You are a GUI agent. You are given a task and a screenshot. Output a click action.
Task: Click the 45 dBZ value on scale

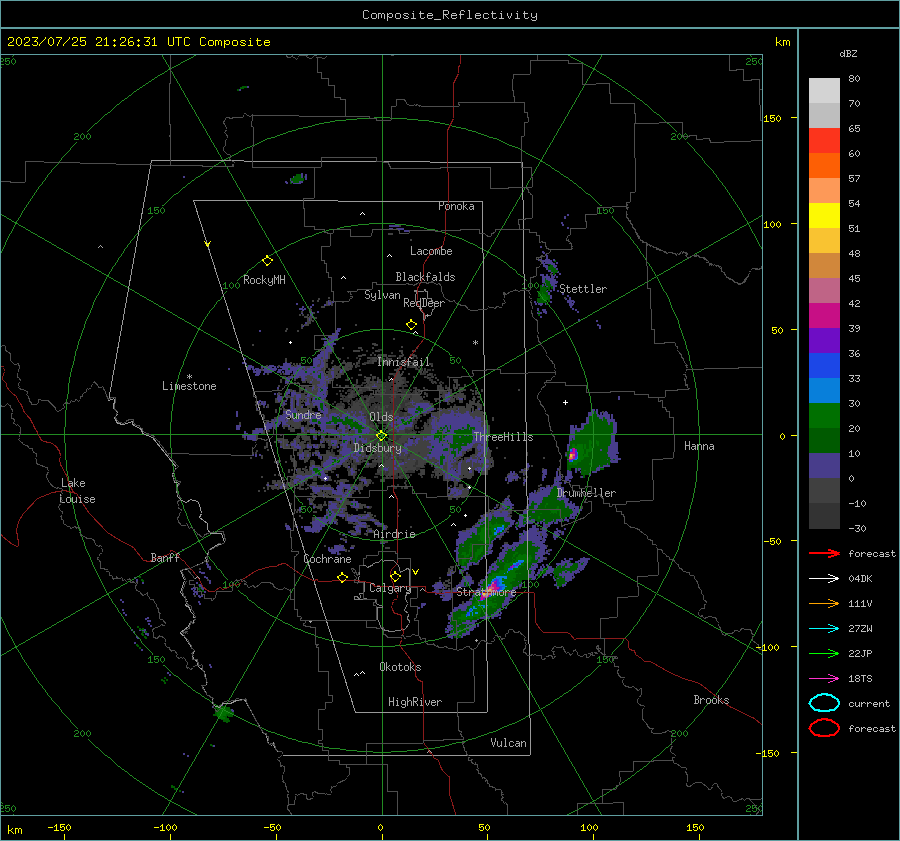[854, 278]
